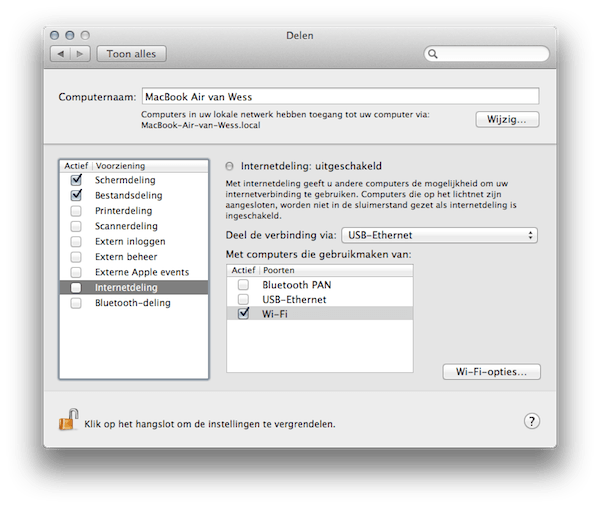
Task: Enable the Bluetooth-deling checkbox
Action: tap(76, 303)
